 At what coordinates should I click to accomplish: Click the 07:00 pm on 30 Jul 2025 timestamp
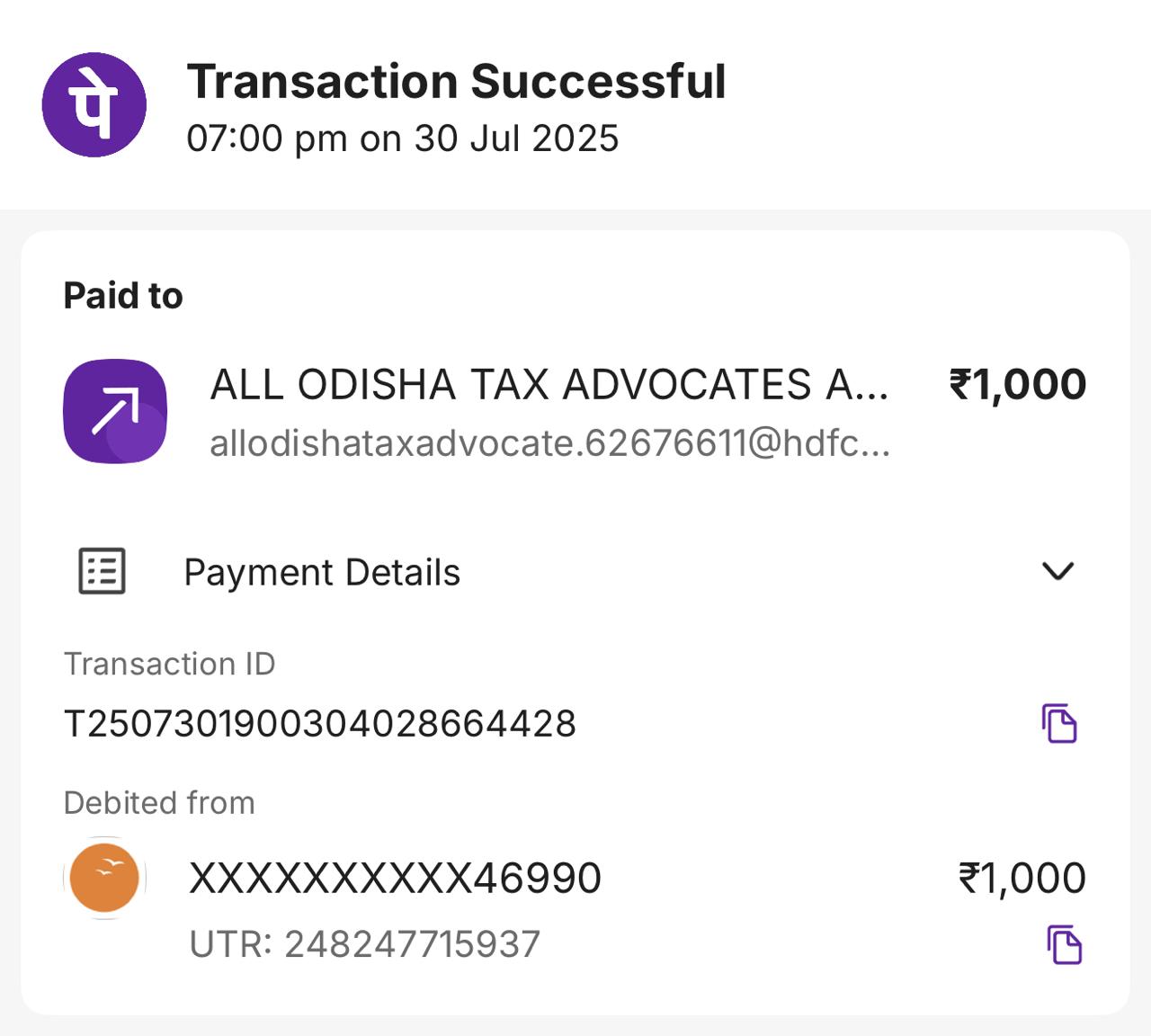click(403, 138)
